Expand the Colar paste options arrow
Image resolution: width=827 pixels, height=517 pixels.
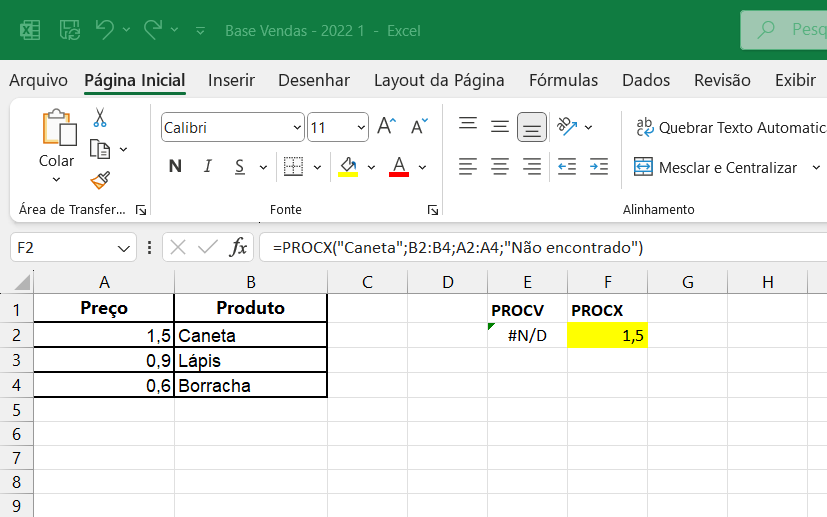pyautogui.click(x=56, y=179)
